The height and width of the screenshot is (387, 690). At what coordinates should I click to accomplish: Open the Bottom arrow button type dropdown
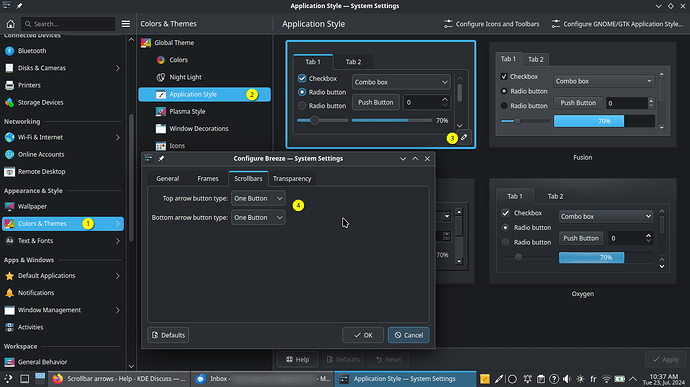[258, 217]
